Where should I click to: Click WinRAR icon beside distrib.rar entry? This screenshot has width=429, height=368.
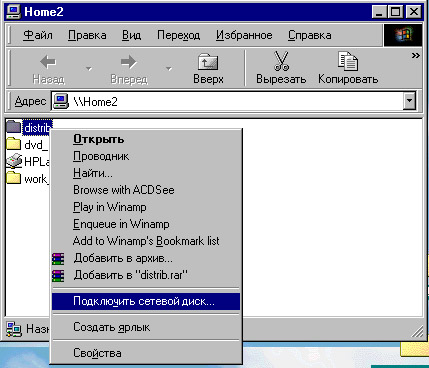point(58,276)
